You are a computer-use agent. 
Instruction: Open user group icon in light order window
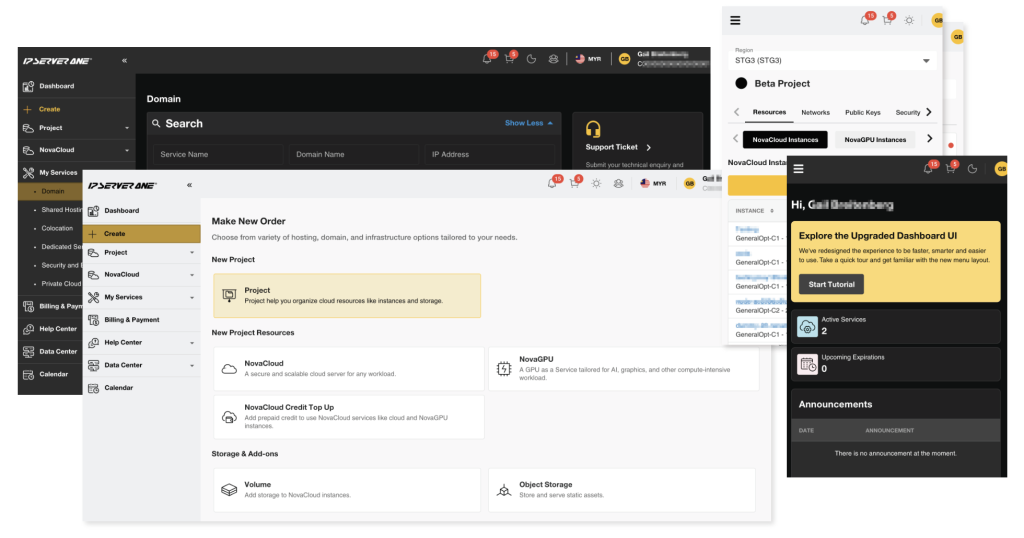point(618,183)
